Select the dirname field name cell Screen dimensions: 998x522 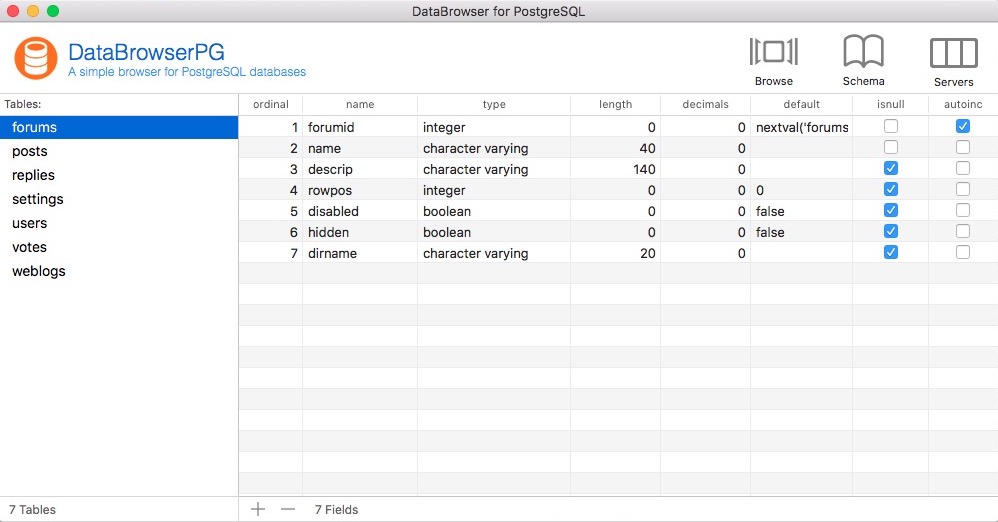pos(360,253)
